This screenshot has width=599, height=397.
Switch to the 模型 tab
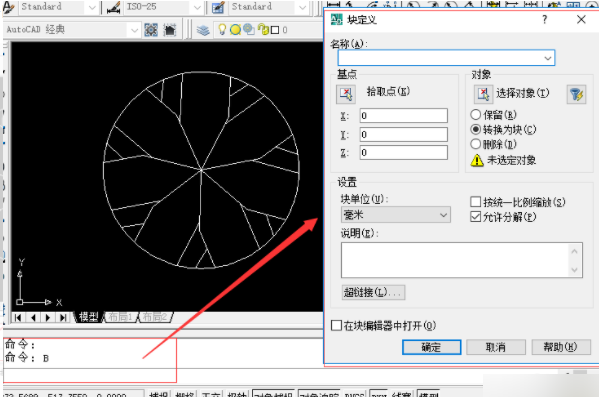pos(88,317)
